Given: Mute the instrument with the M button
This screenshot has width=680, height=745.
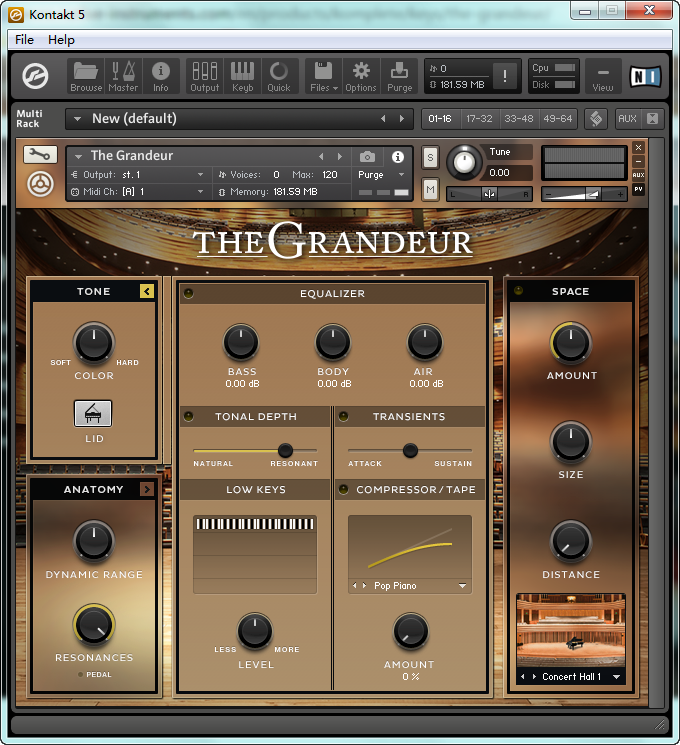Looking at the screenshot, I should pos(430,190).
